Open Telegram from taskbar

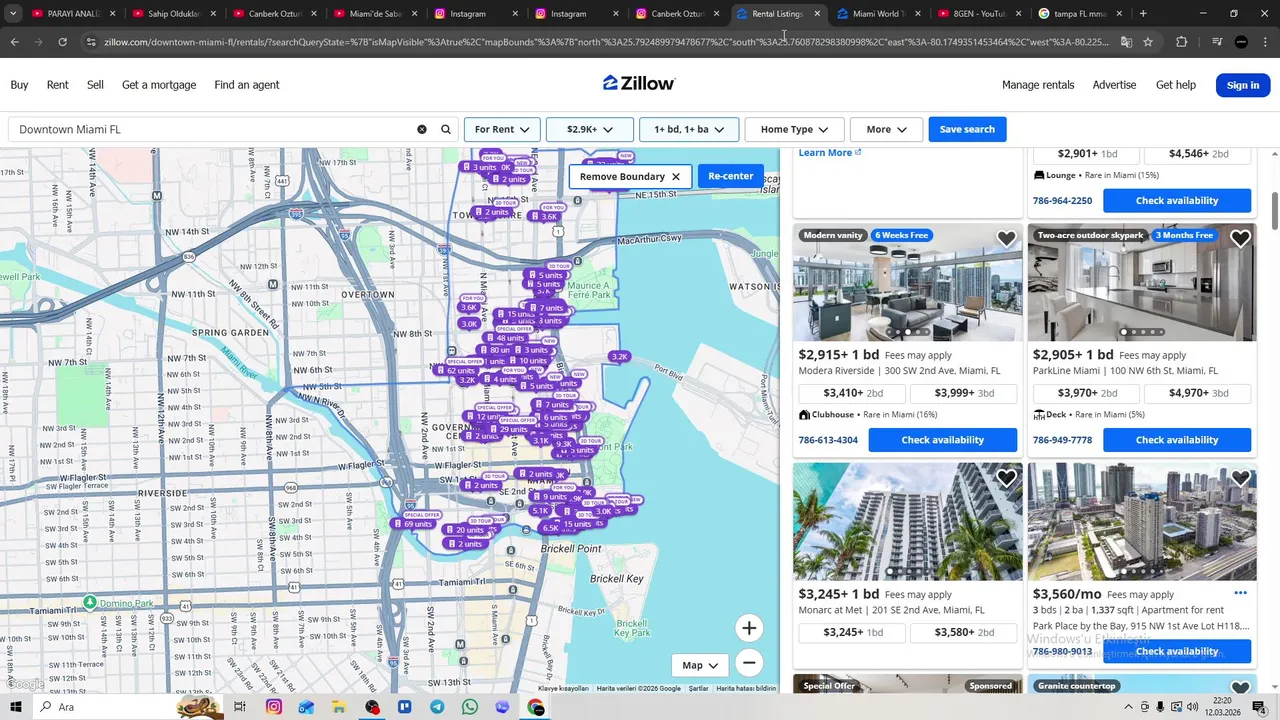437,707
